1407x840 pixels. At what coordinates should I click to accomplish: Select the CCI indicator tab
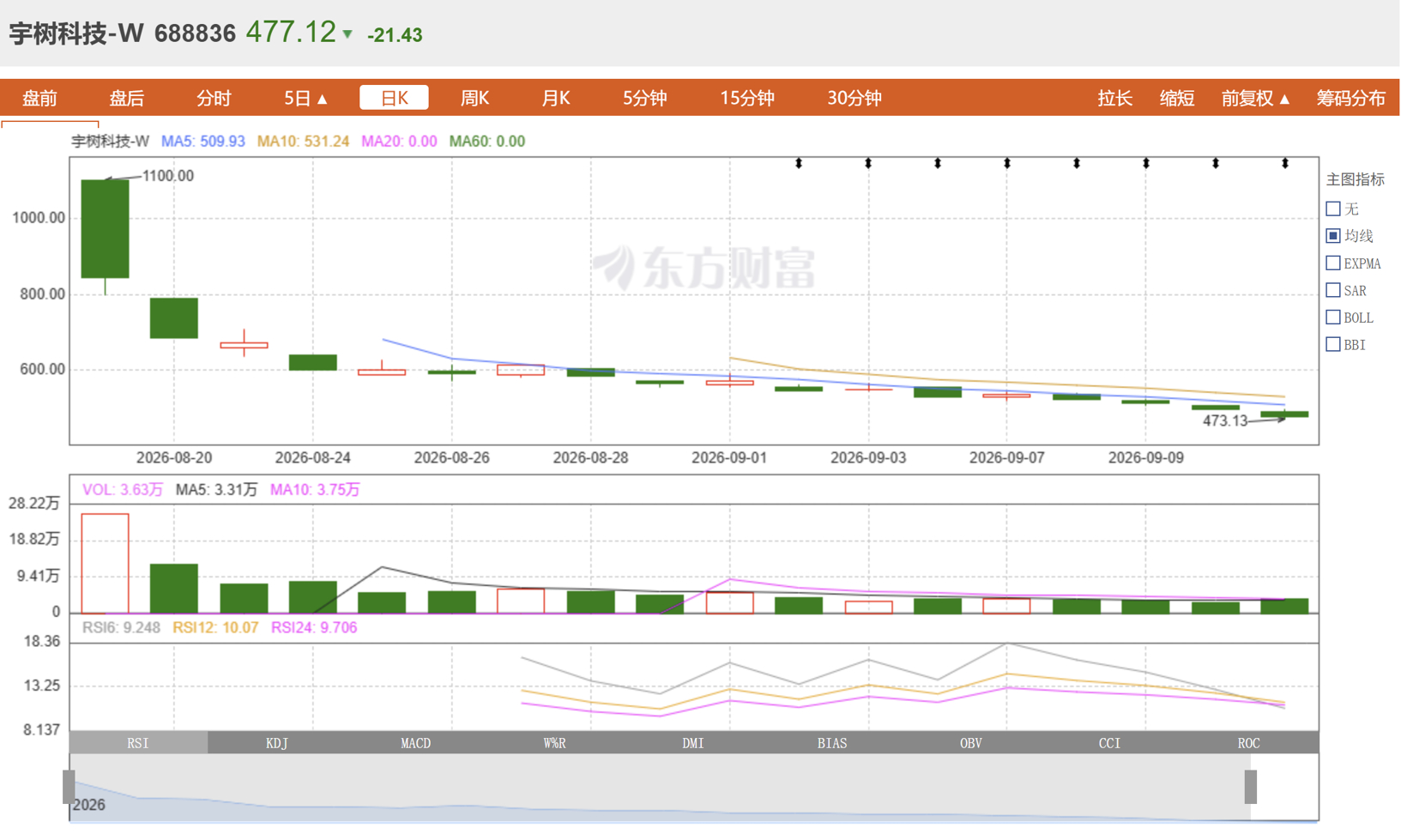(1110, 743)
